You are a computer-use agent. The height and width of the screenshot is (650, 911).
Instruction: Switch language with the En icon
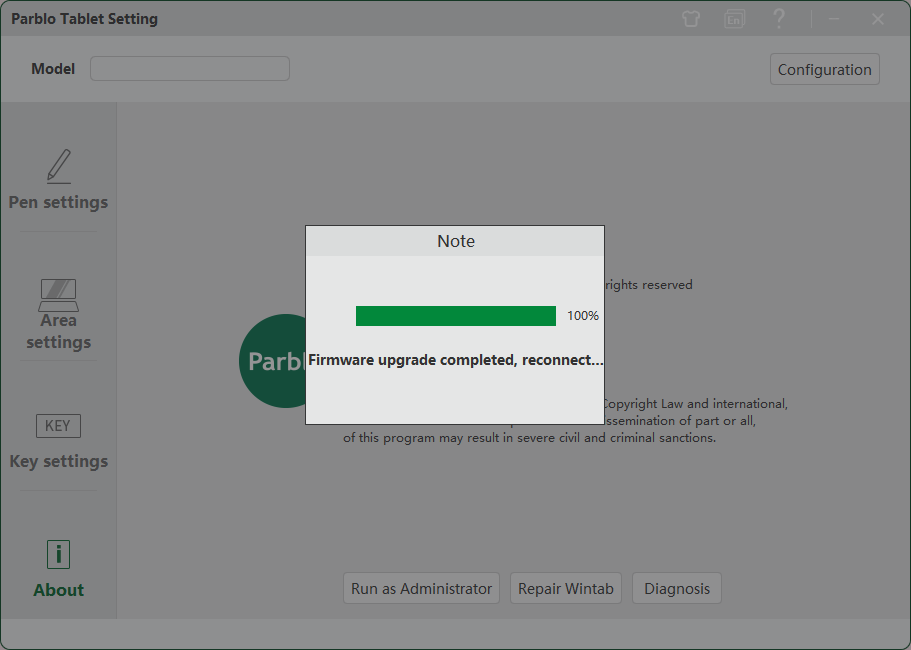tap(734, 19)
